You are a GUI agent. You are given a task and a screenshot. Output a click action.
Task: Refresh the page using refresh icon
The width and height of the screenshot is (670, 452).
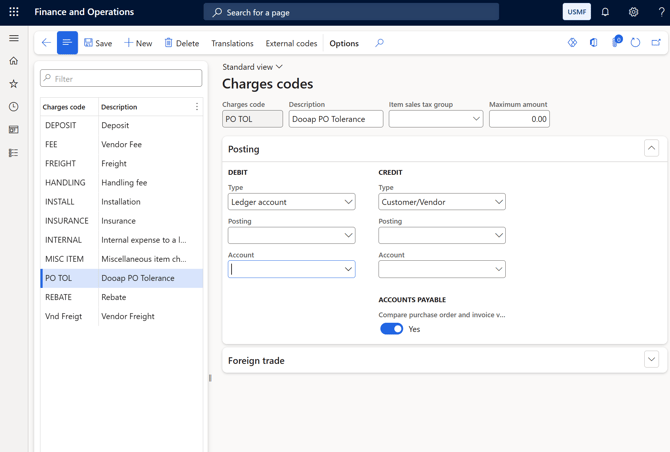tap(635, 43)
